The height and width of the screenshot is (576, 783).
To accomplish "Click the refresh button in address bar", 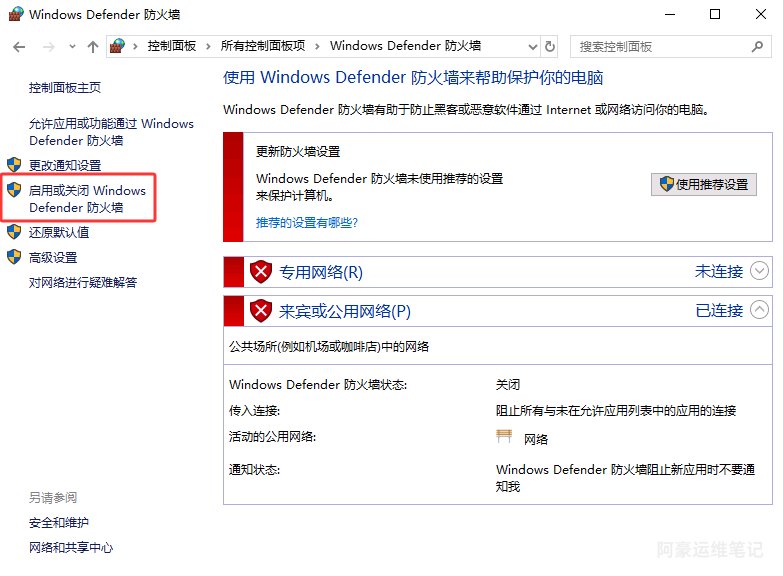I will [550, 46].
